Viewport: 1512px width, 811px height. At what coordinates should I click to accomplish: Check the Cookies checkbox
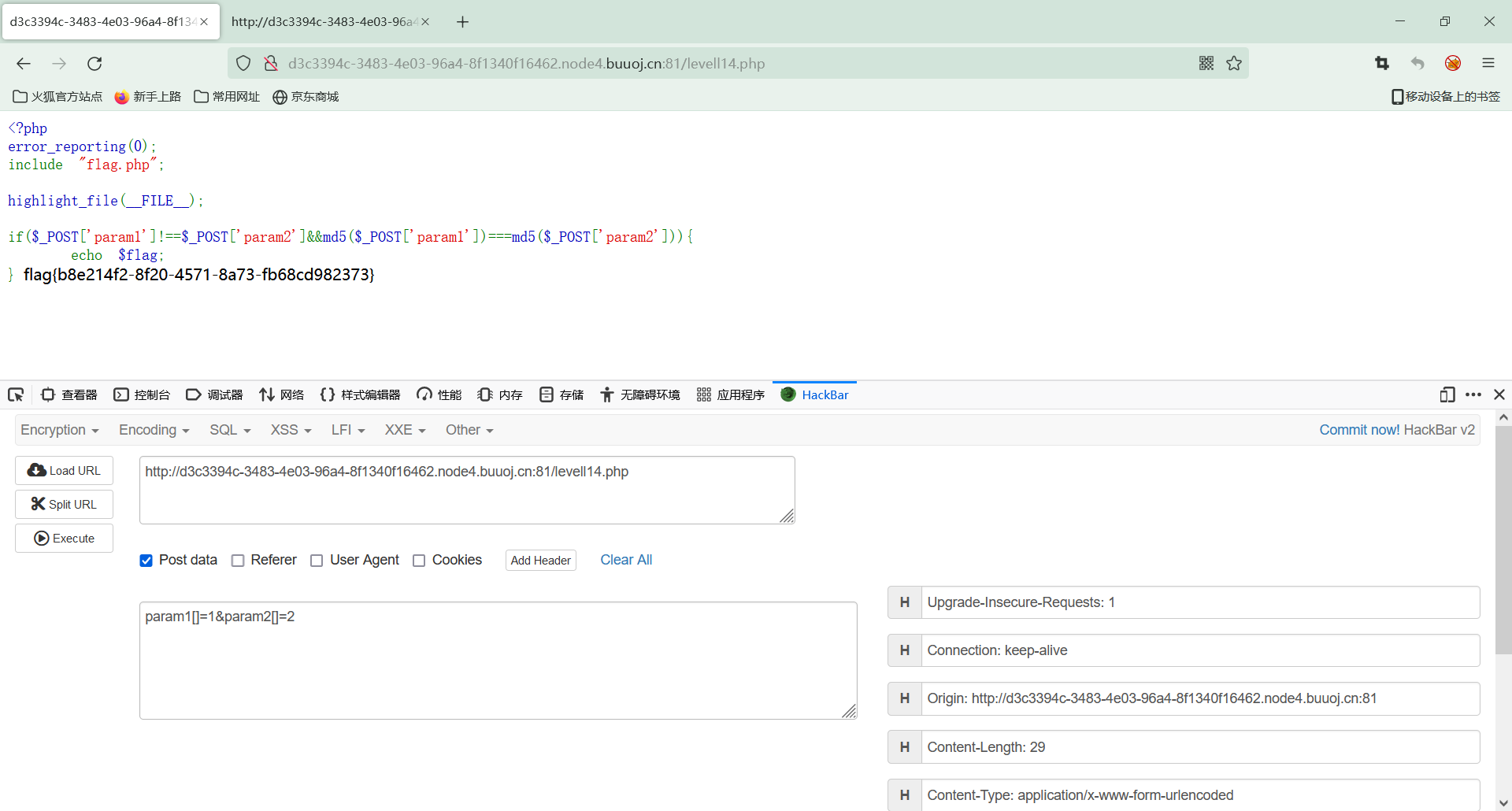click(419, 560)
